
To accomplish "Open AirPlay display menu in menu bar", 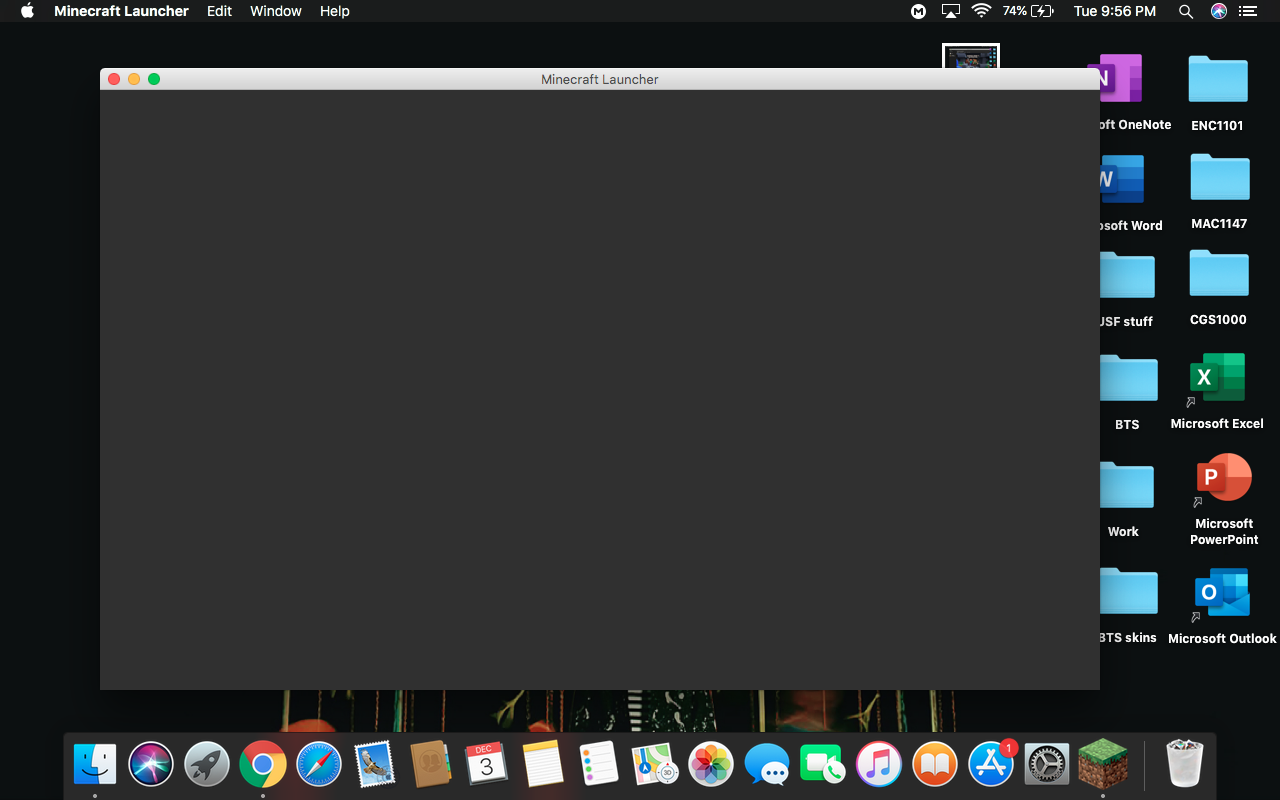I will click(x=950, y=11).
